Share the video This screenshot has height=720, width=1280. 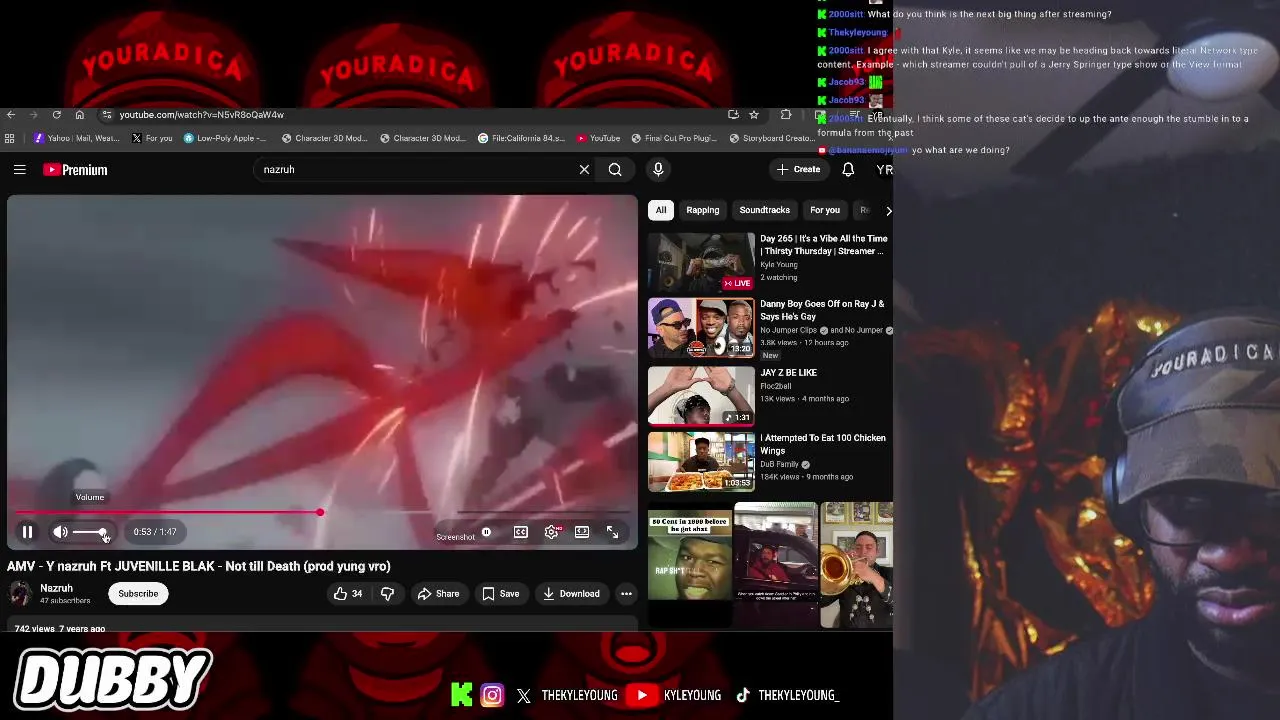[x=438, y=594]
